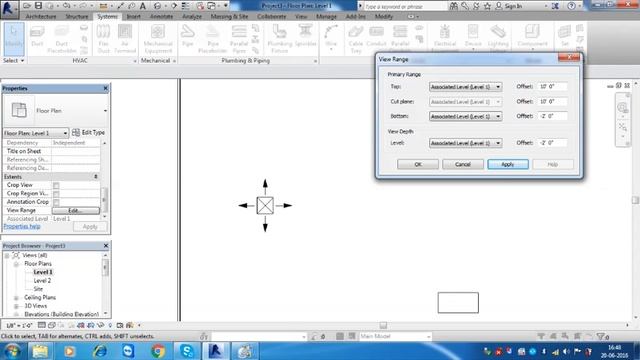Select the Wire tool

click(331, 37)
